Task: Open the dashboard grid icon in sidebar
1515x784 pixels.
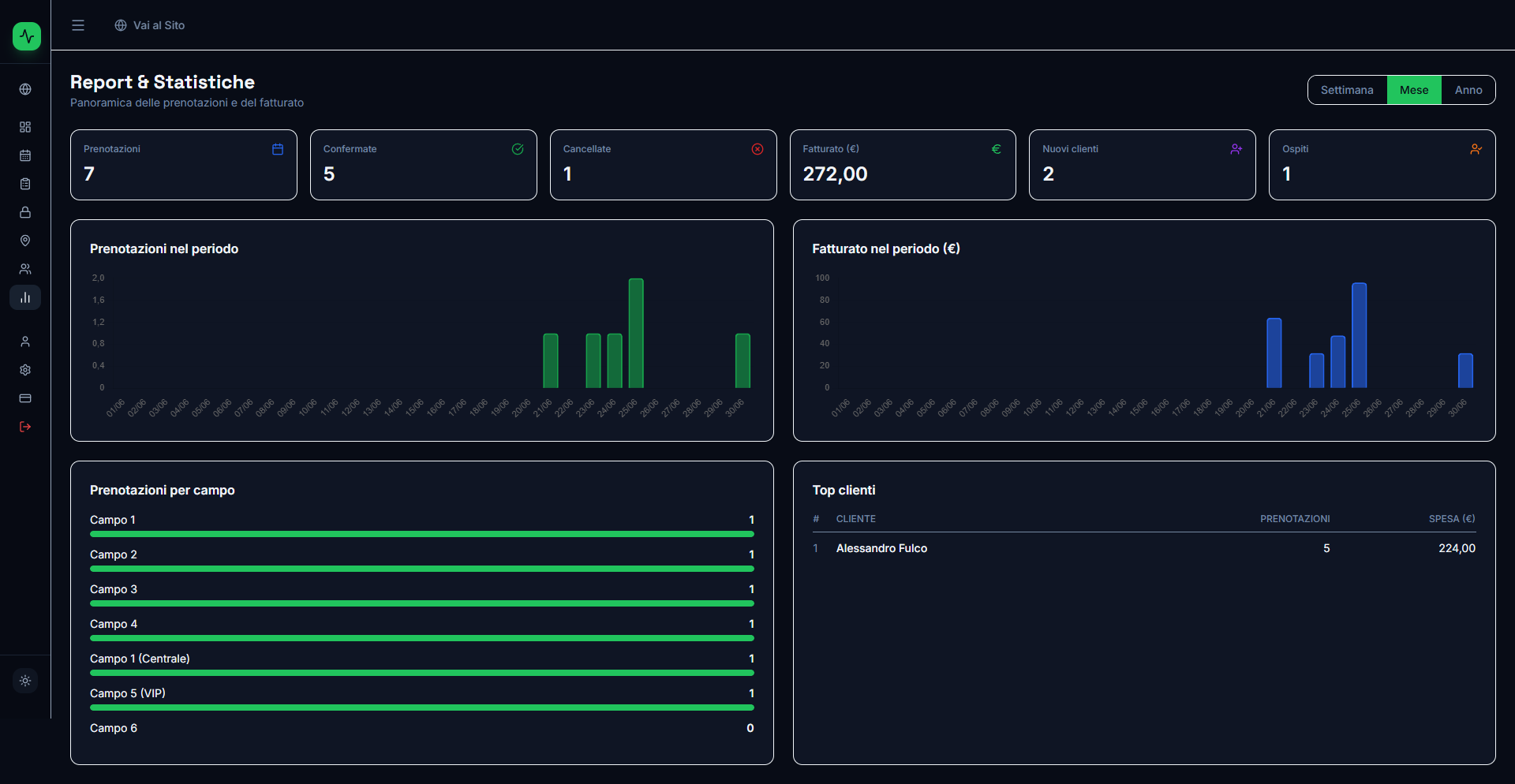Action: 25,127
